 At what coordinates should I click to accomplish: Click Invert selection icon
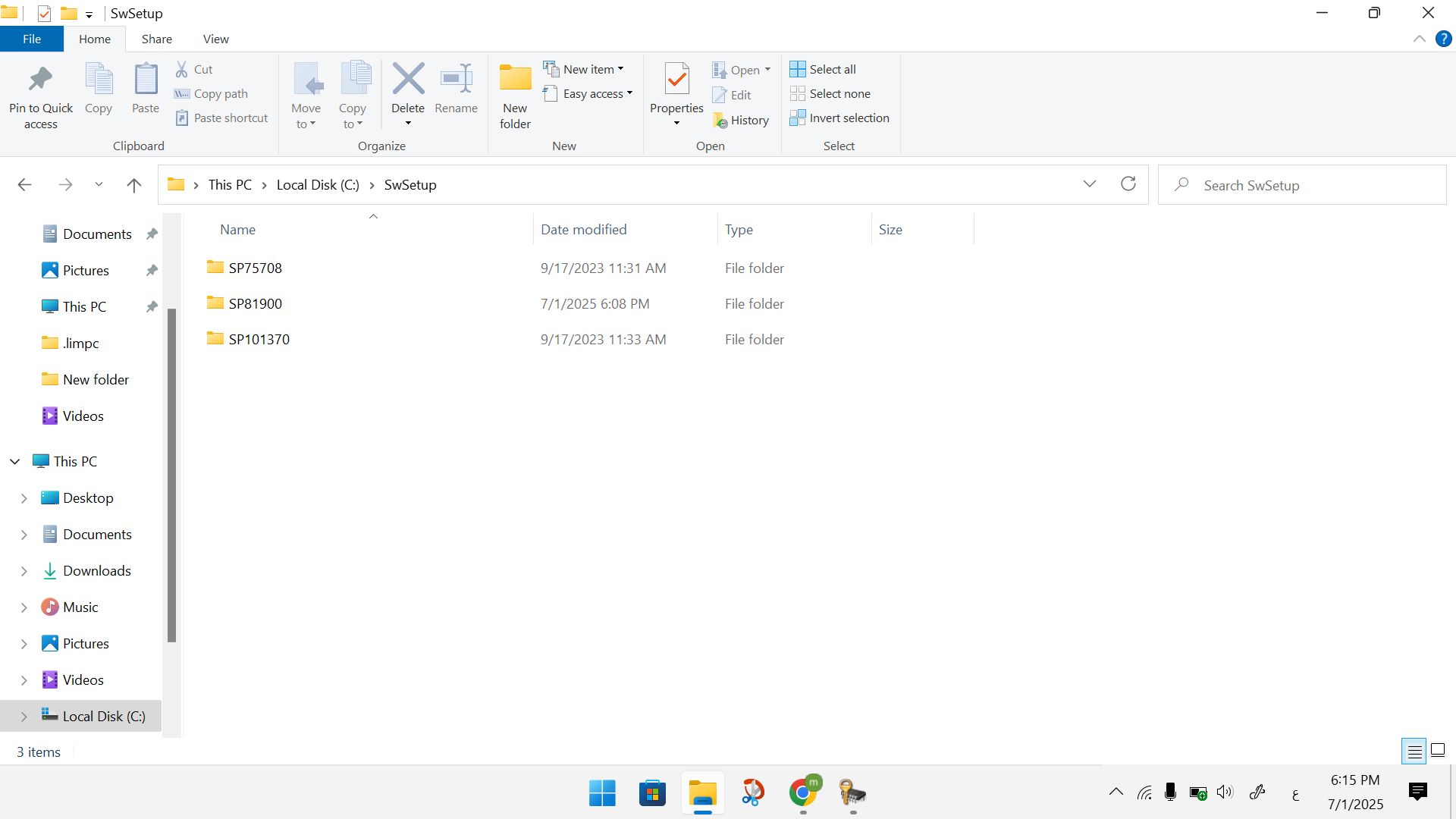point(798,118)
